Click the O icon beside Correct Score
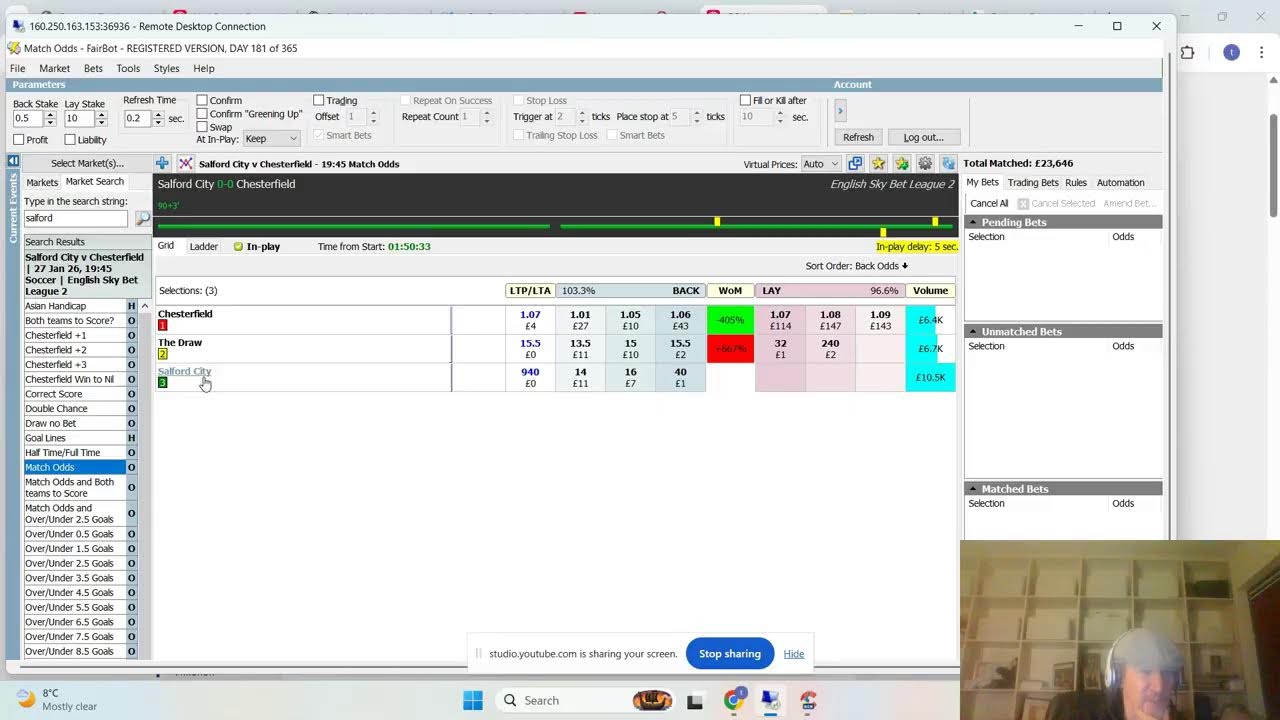Viewport: 1280px width, 720px height. [131, 394]
